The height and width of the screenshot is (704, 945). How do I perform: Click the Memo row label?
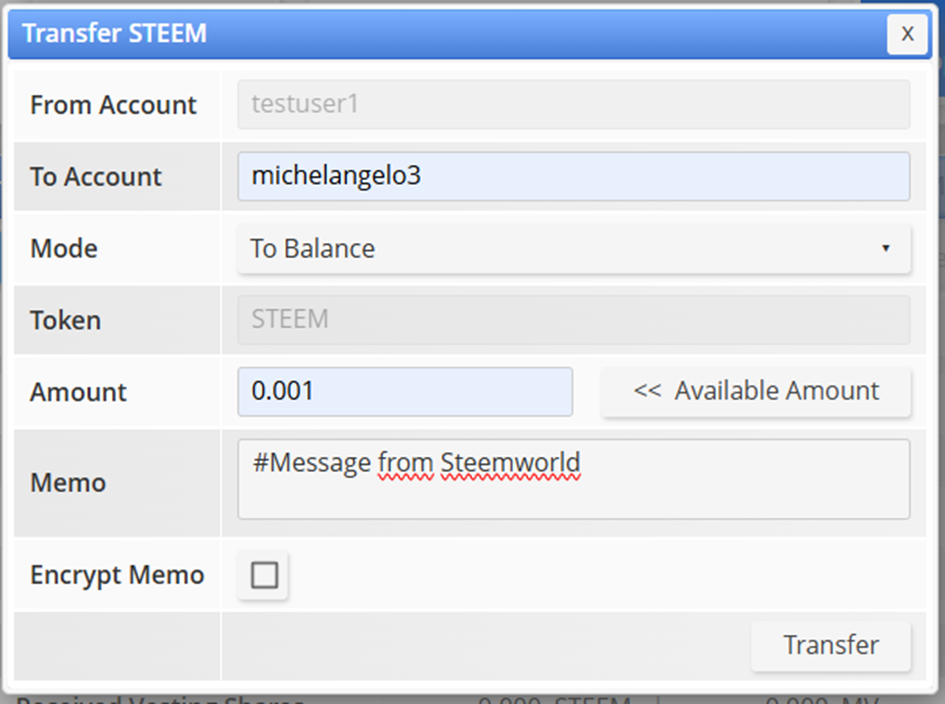click(68, 482)
